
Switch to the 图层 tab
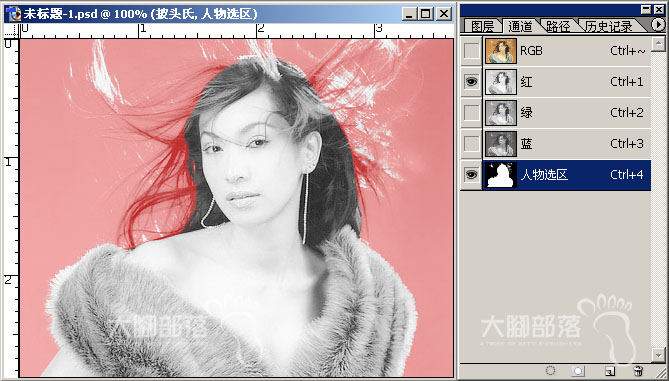coord(482,26)
